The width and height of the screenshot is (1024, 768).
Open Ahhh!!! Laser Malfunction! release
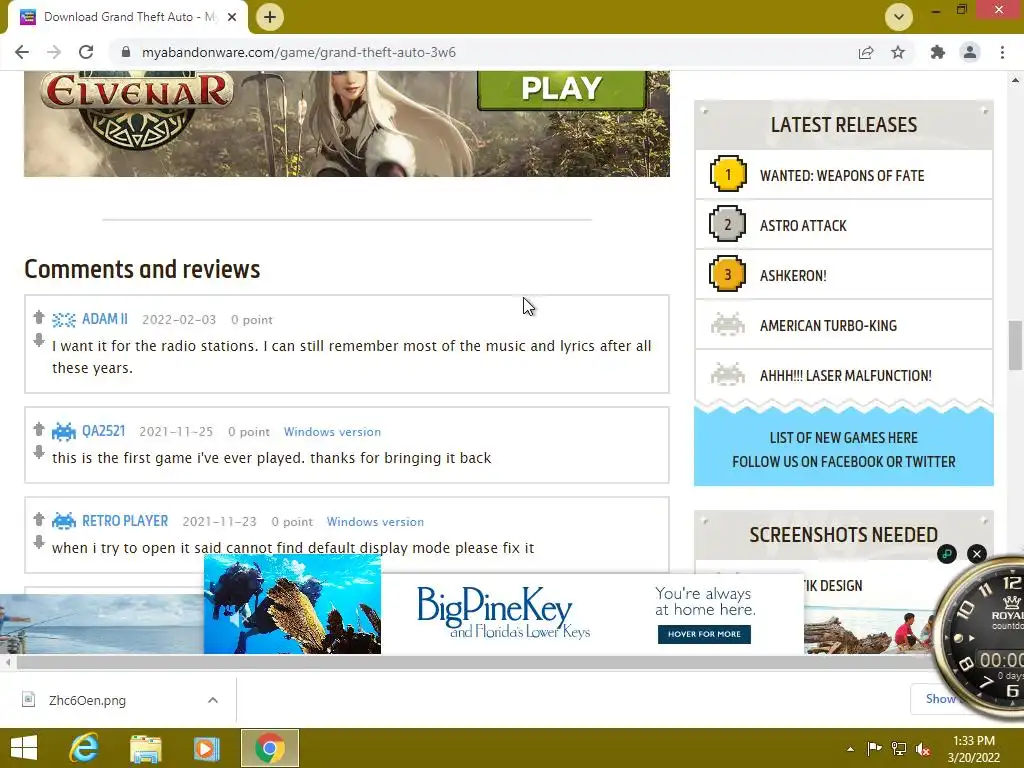click(845, 376)
